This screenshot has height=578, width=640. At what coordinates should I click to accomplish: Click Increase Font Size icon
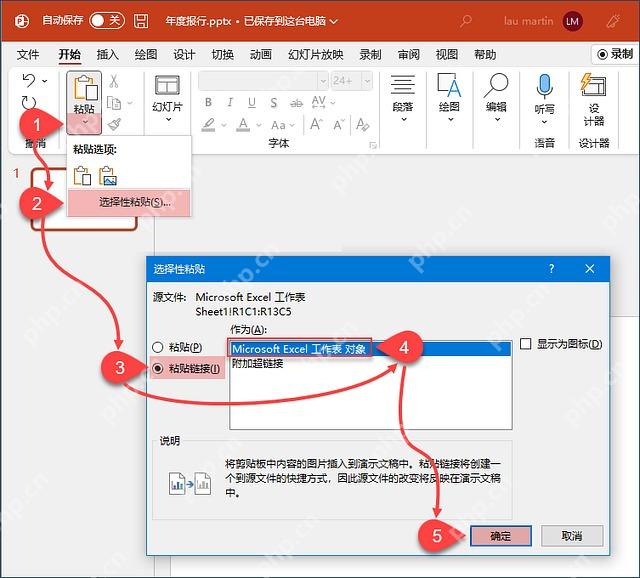click(x=315, y=124)
